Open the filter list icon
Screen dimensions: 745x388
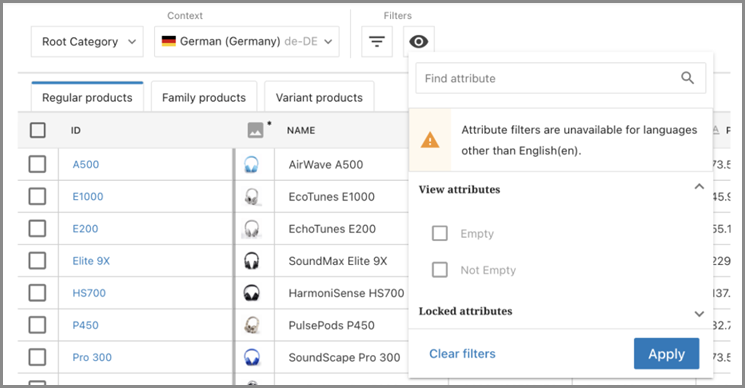pos(377,42)
